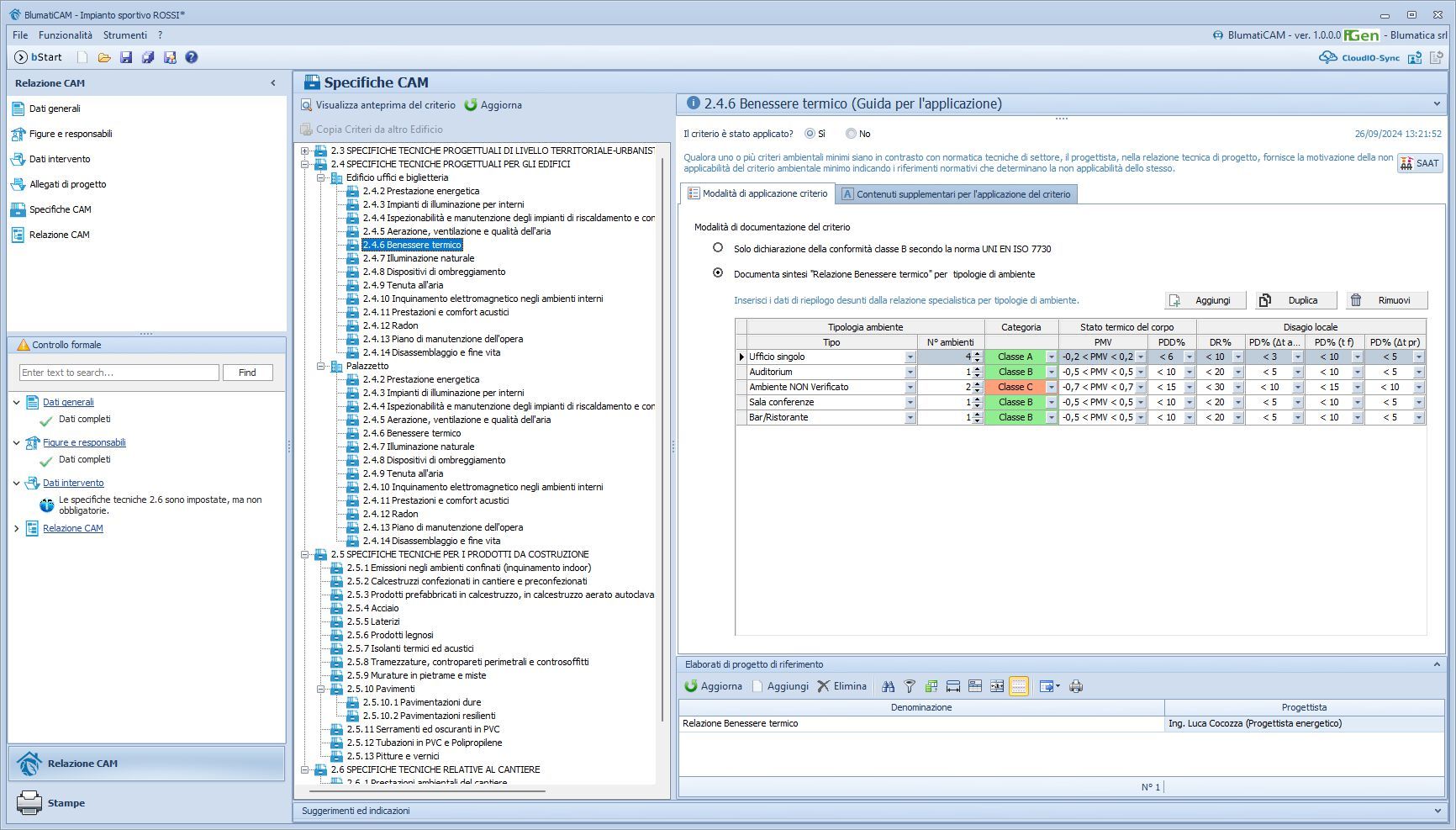Image resolution: width=1456 pixels, height=830 pixels.
Task: Open the Categoria dropdown for Ambiente NON Verificato
Action: 1051,387
